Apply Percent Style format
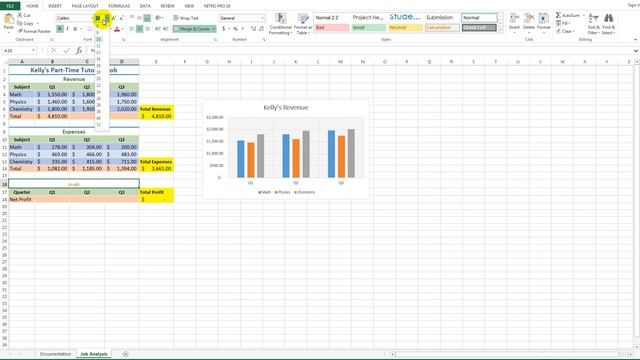The image size is (640, 360). click(x=236, y=29)
